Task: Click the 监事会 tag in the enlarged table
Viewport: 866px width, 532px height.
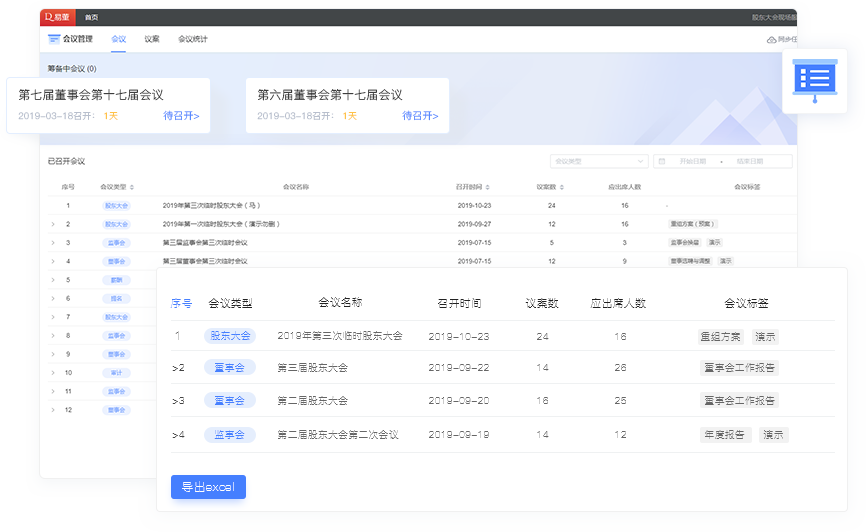Action: [230, 435]
